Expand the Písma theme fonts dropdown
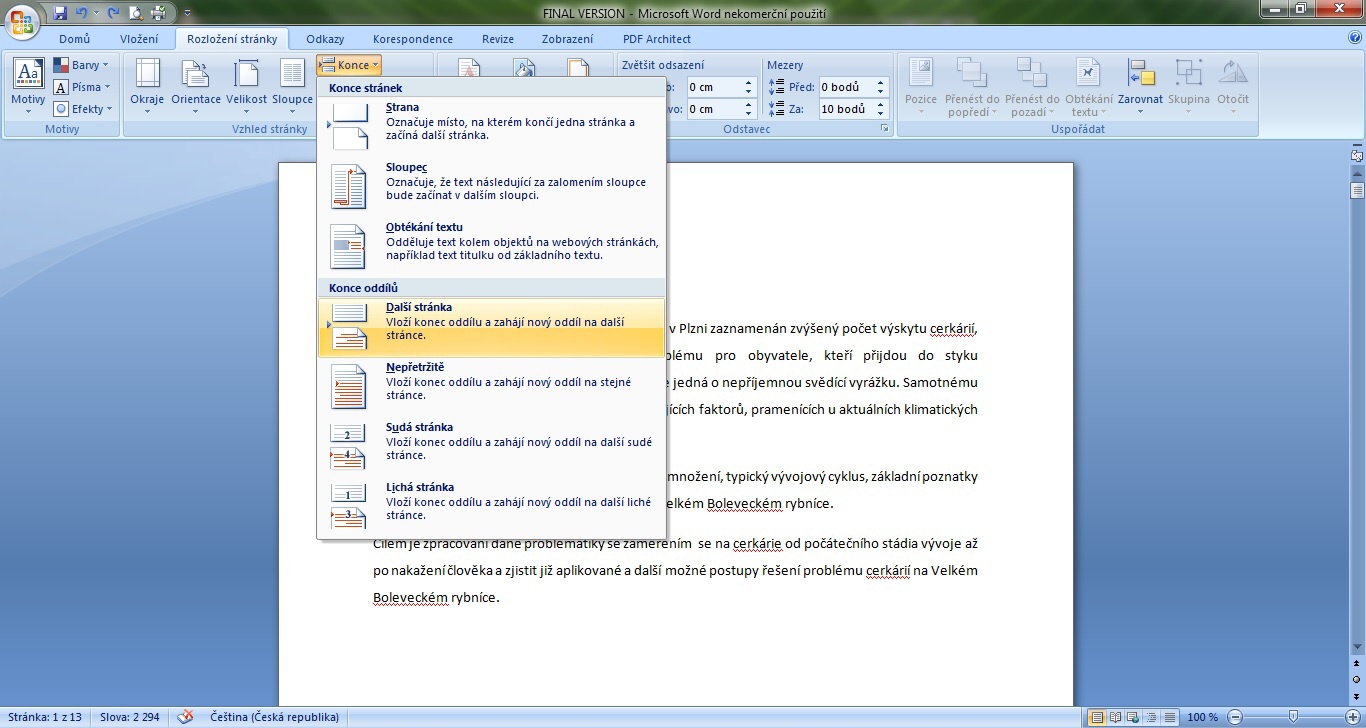Screen dimensions: 1366x728 (84, 87)
